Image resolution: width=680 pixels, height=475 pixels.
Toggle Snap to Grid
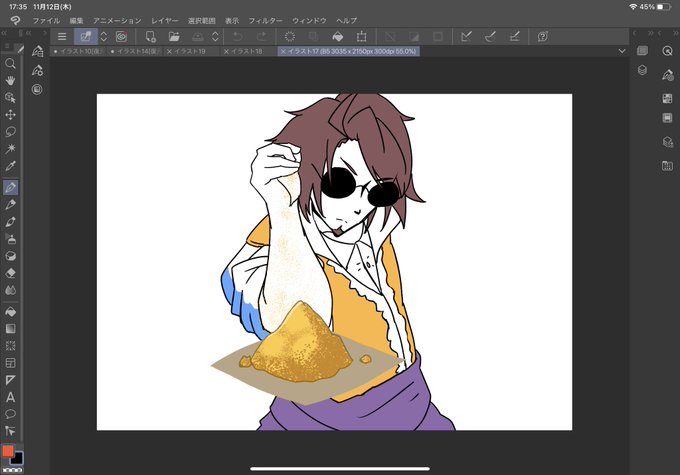[x=514, y=36]
